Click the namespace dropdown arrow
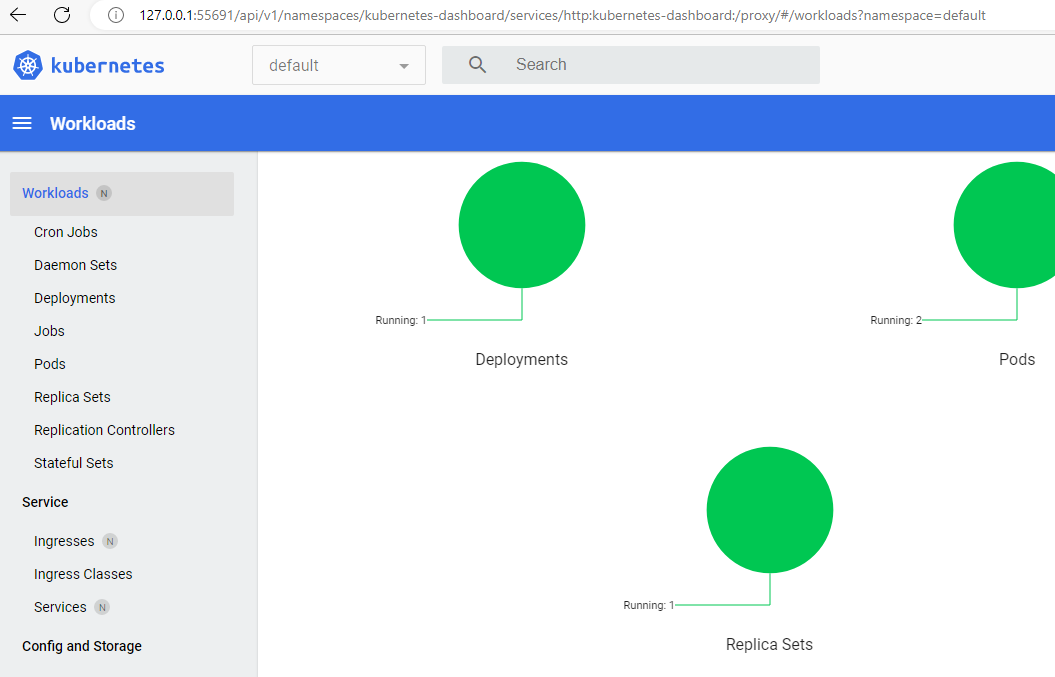Screen dimensions: 1055x677 pos(404,66)
